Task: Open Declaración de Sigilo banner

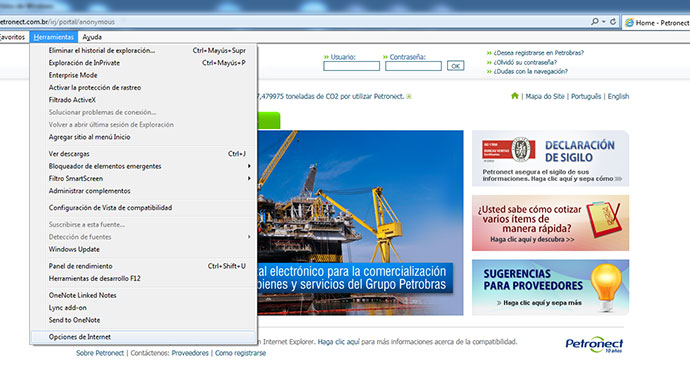Action: [551, 158]
